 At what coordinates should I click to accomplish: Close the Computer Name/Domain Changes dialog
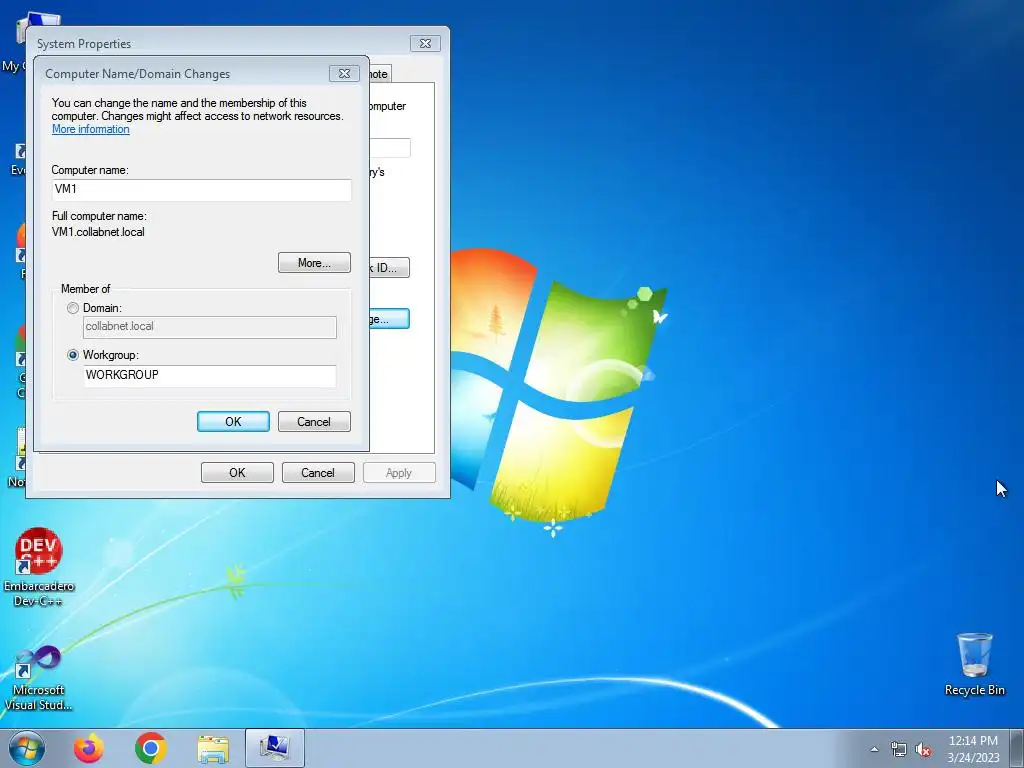344,74
